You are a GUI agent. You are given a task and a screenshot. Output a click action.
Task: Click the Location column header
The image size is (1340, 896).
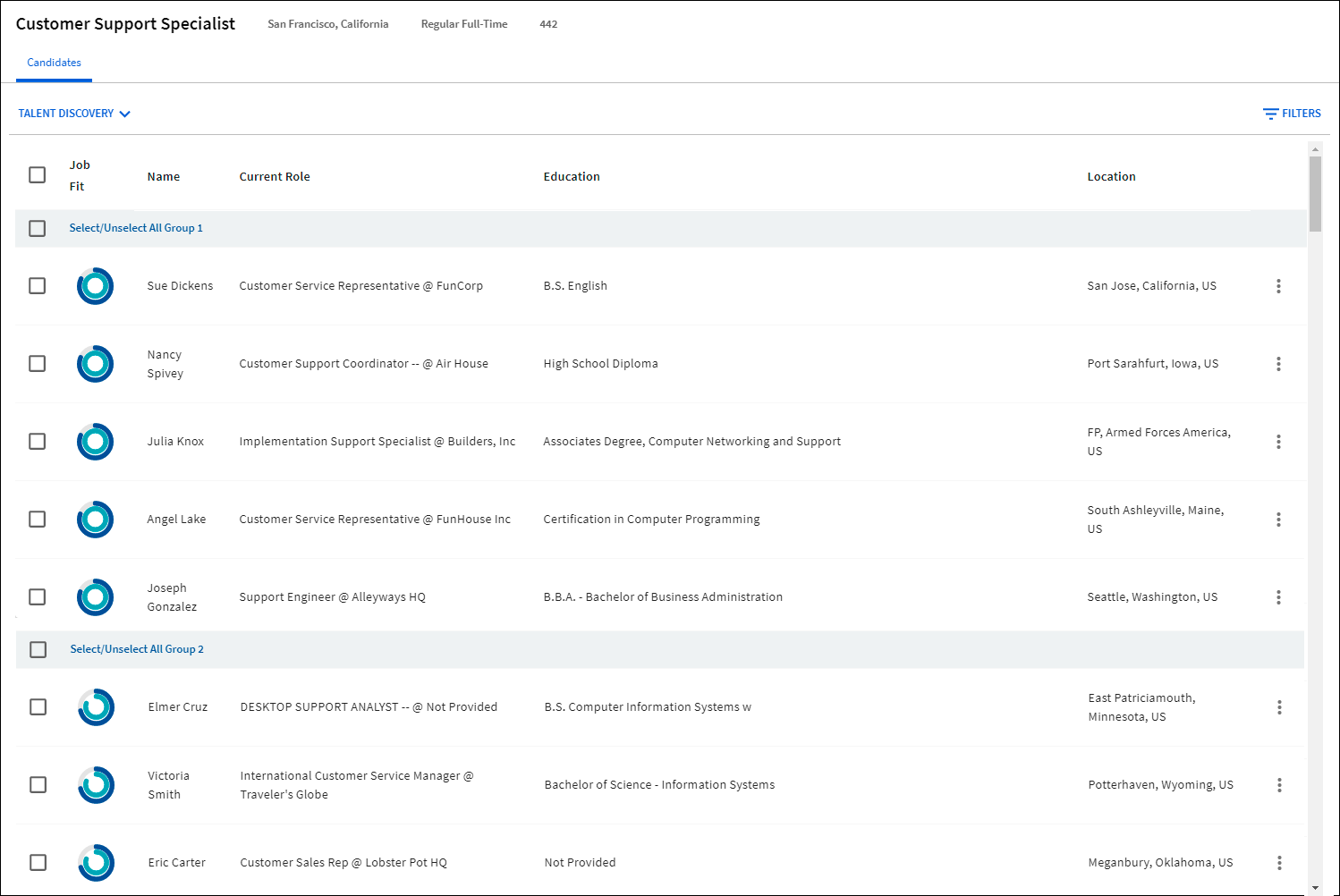[1111, 177]
